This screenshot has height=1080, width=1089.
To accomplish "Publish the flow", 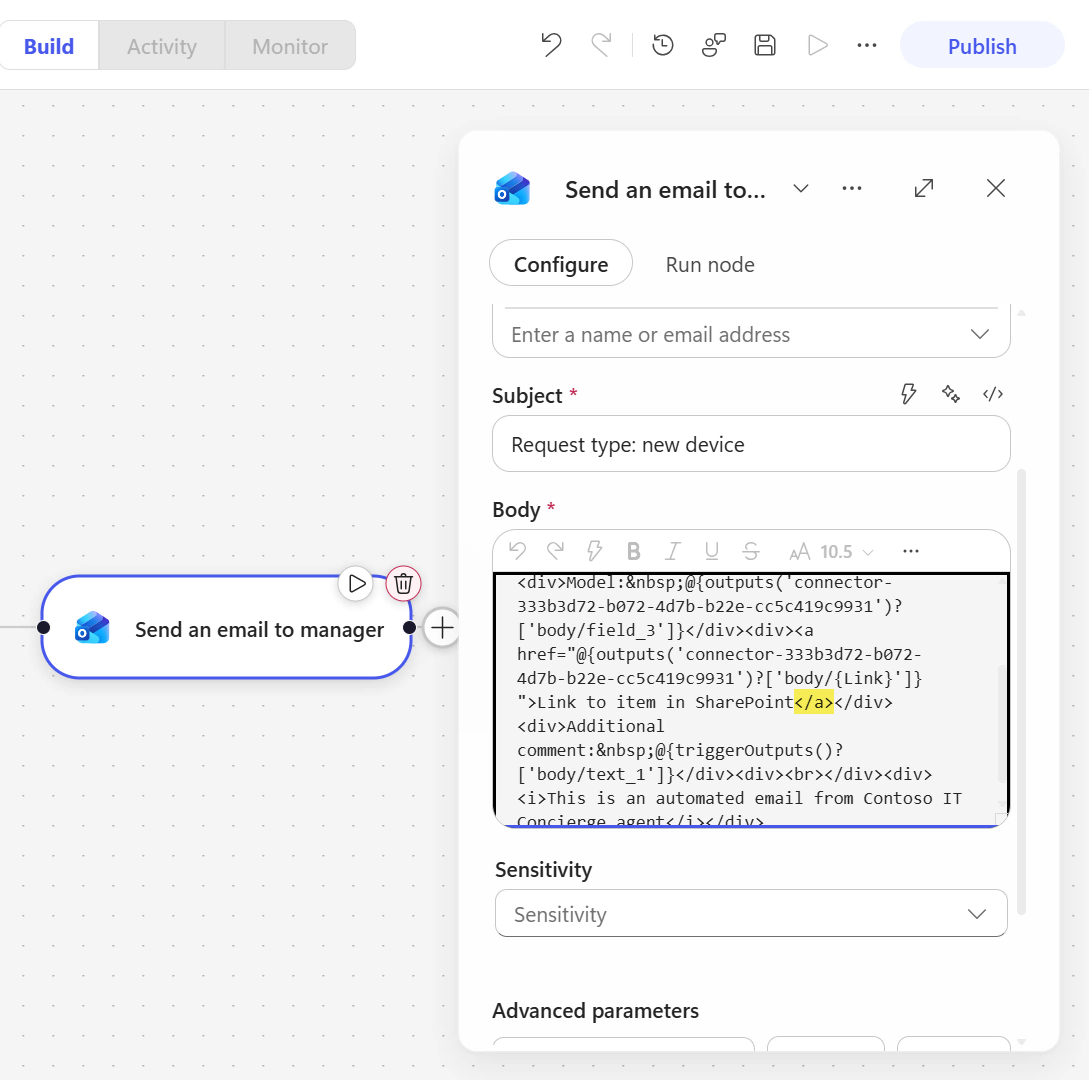I will (982, 45).
